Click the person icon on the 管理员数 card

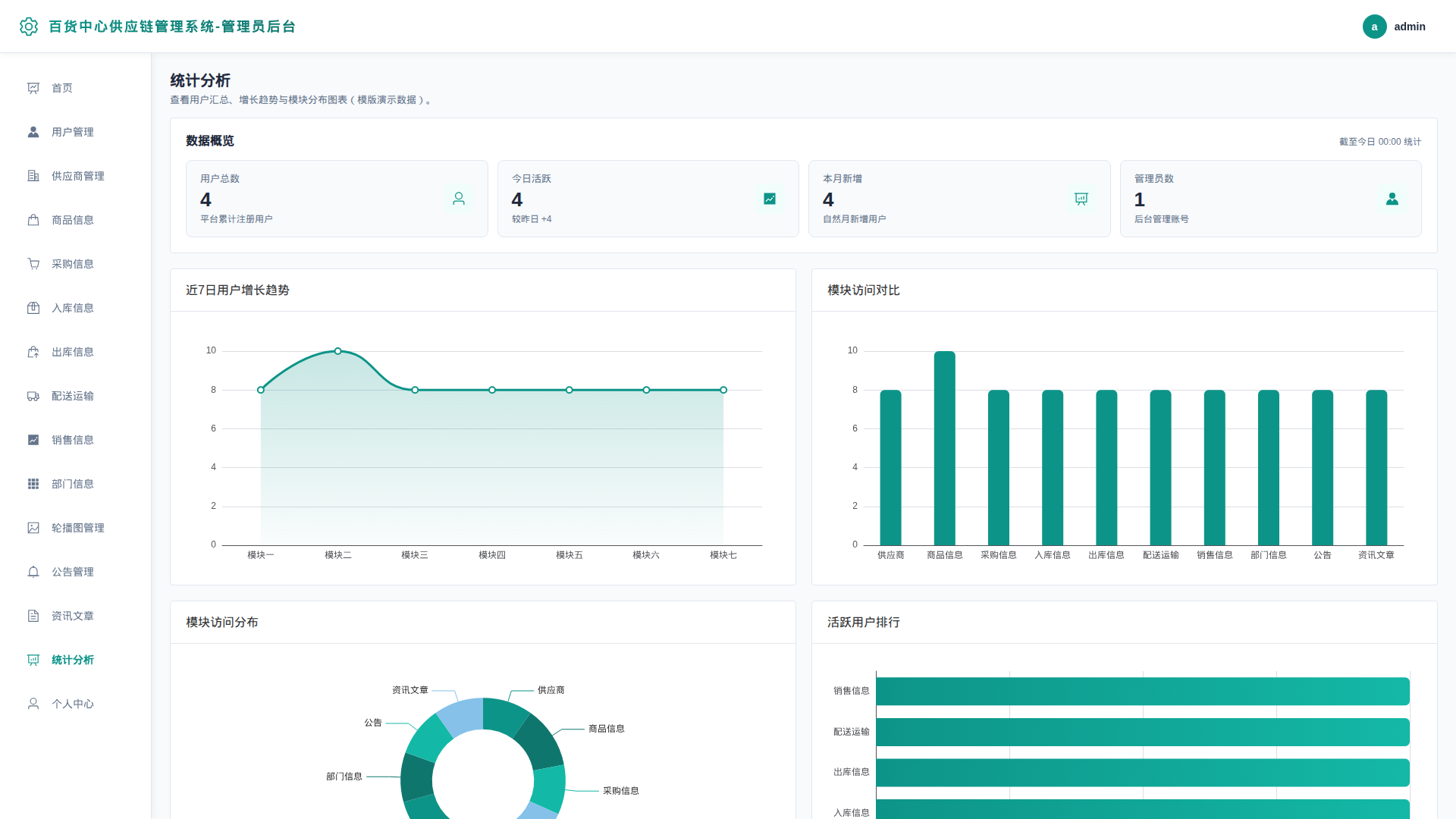pos(1392,199)
